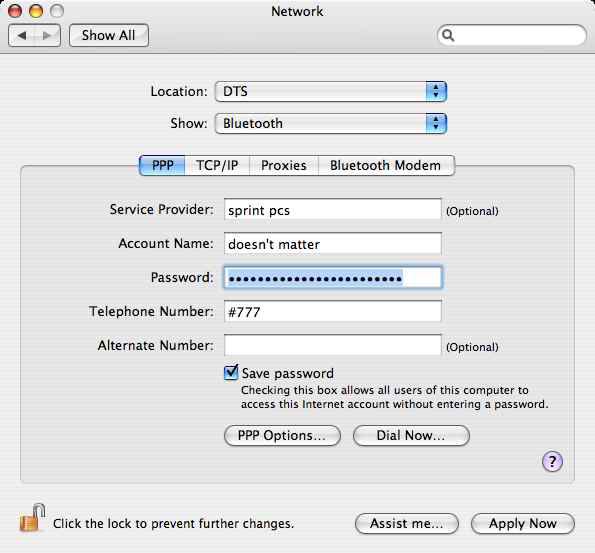Open the purple help question mark
Screen dimensions: 595x553
click(552, 462)
